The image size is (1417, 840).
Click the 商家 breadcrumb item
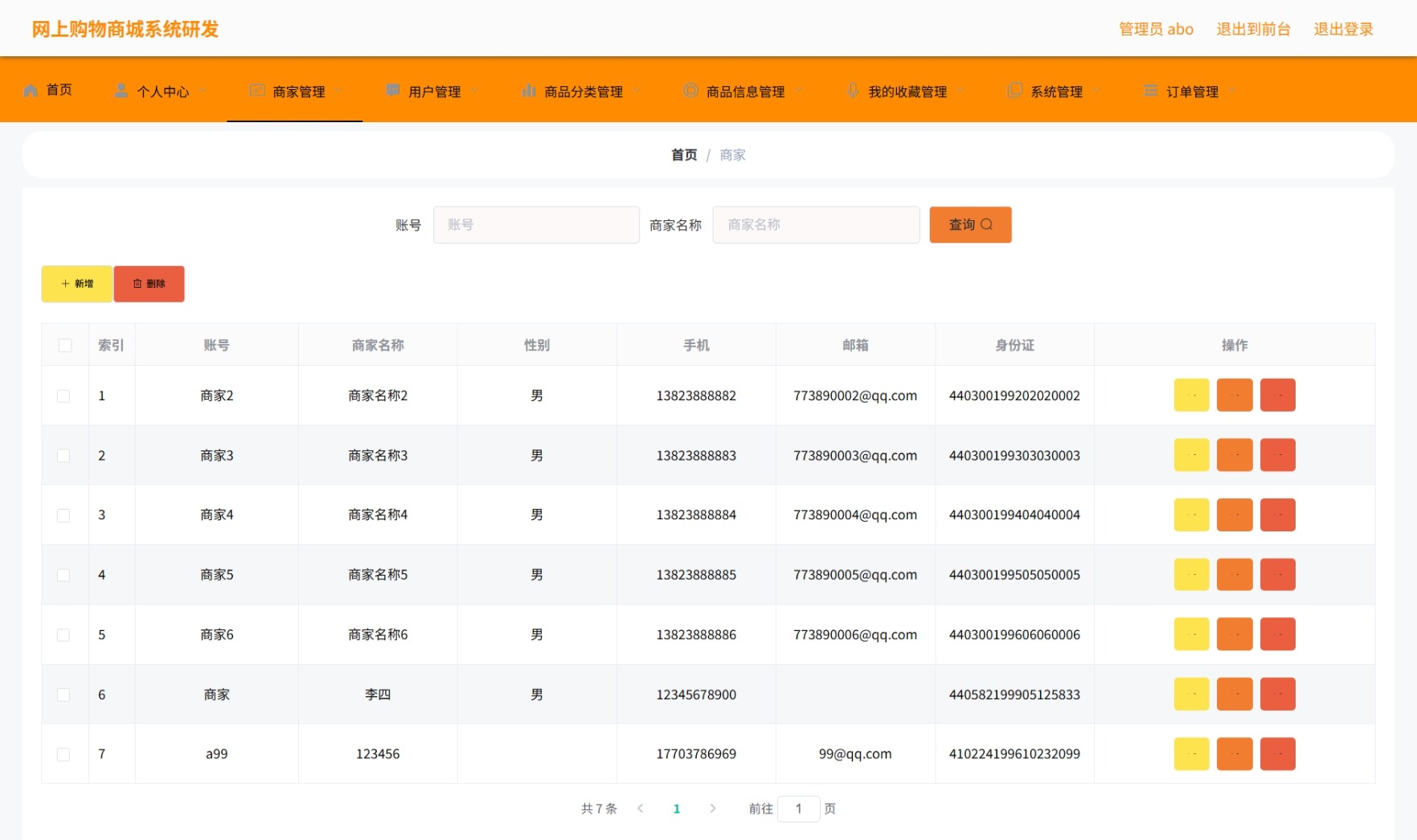tap(732, 154)
